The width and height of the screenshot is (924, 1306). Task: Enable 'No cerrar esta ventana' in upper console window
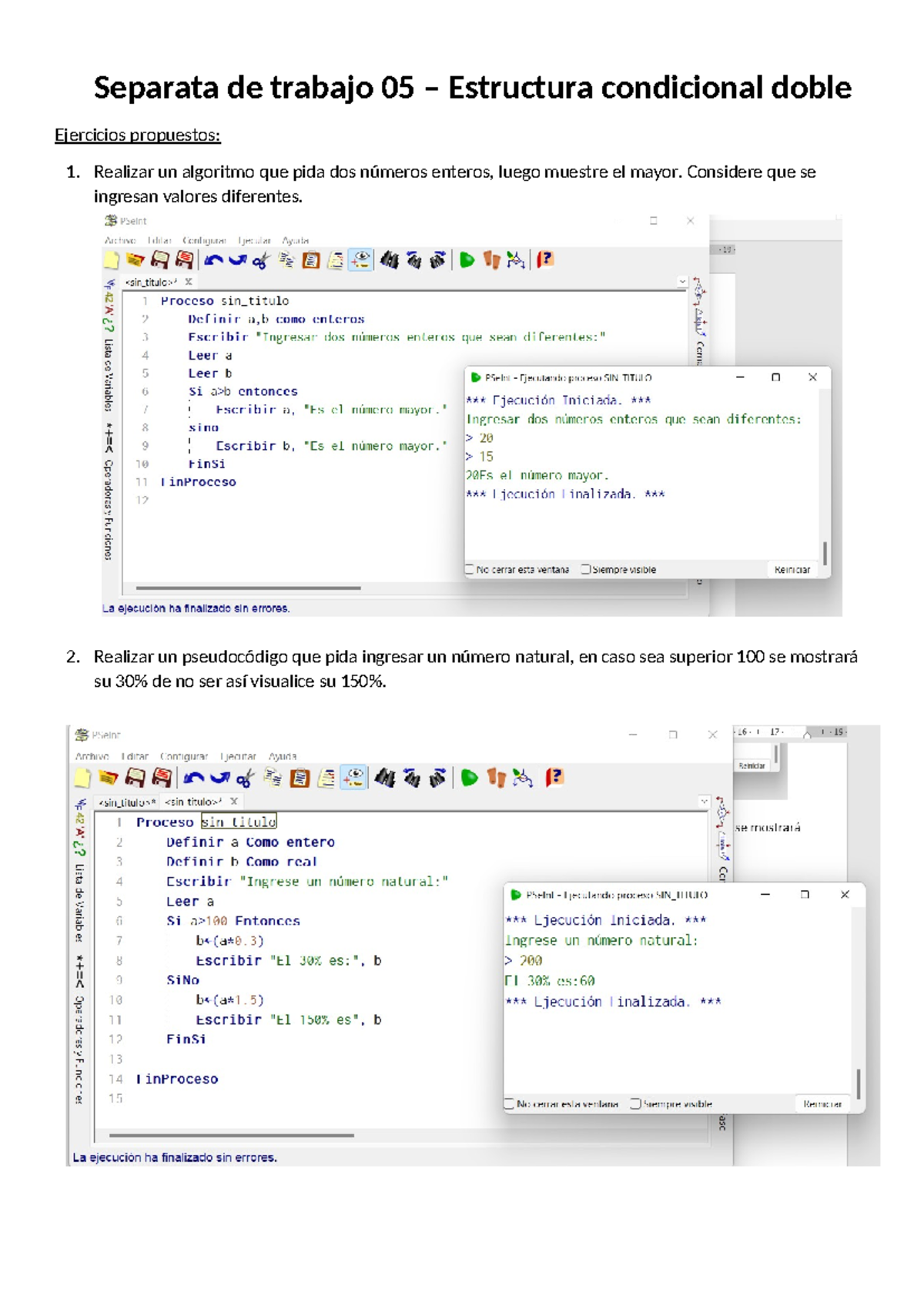470,570
